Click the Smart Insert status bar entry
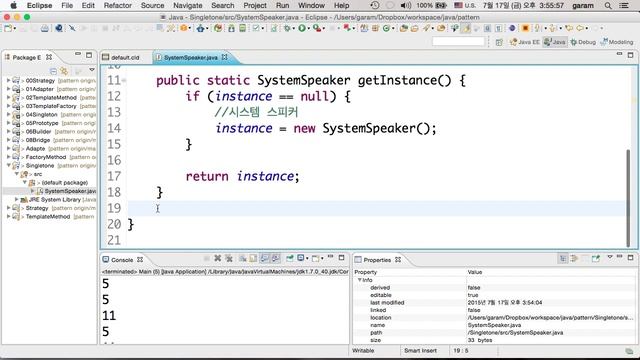The width and height of the screenshot is (640, 360). [420, 351]
